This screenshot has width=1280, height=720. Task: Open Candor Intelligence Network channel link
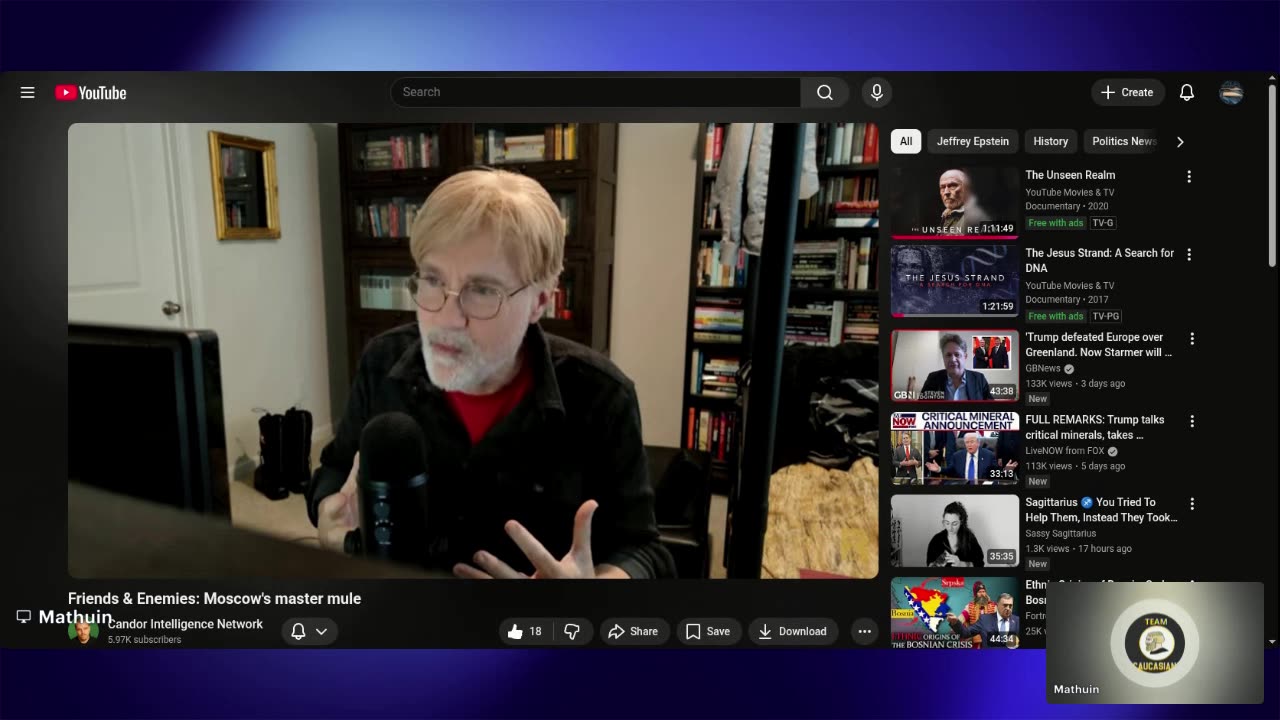[x=185, y=624]
